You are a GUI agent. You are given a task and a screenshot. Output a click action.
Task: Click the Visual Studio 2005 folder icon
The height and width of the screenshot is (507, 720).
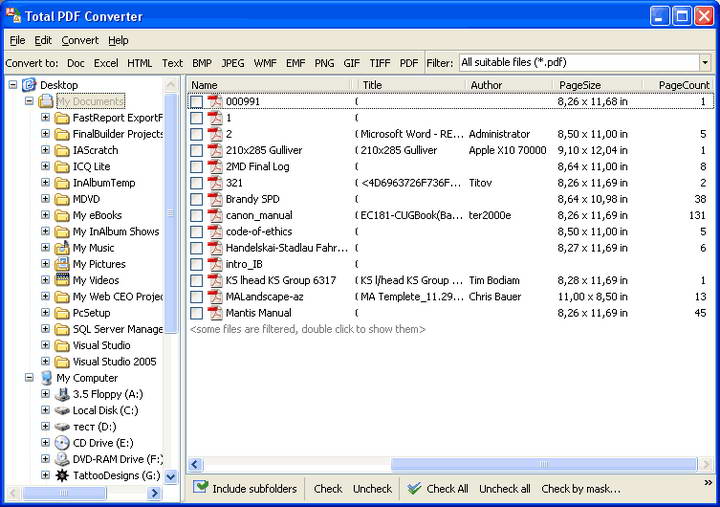[x=62, y=362]
